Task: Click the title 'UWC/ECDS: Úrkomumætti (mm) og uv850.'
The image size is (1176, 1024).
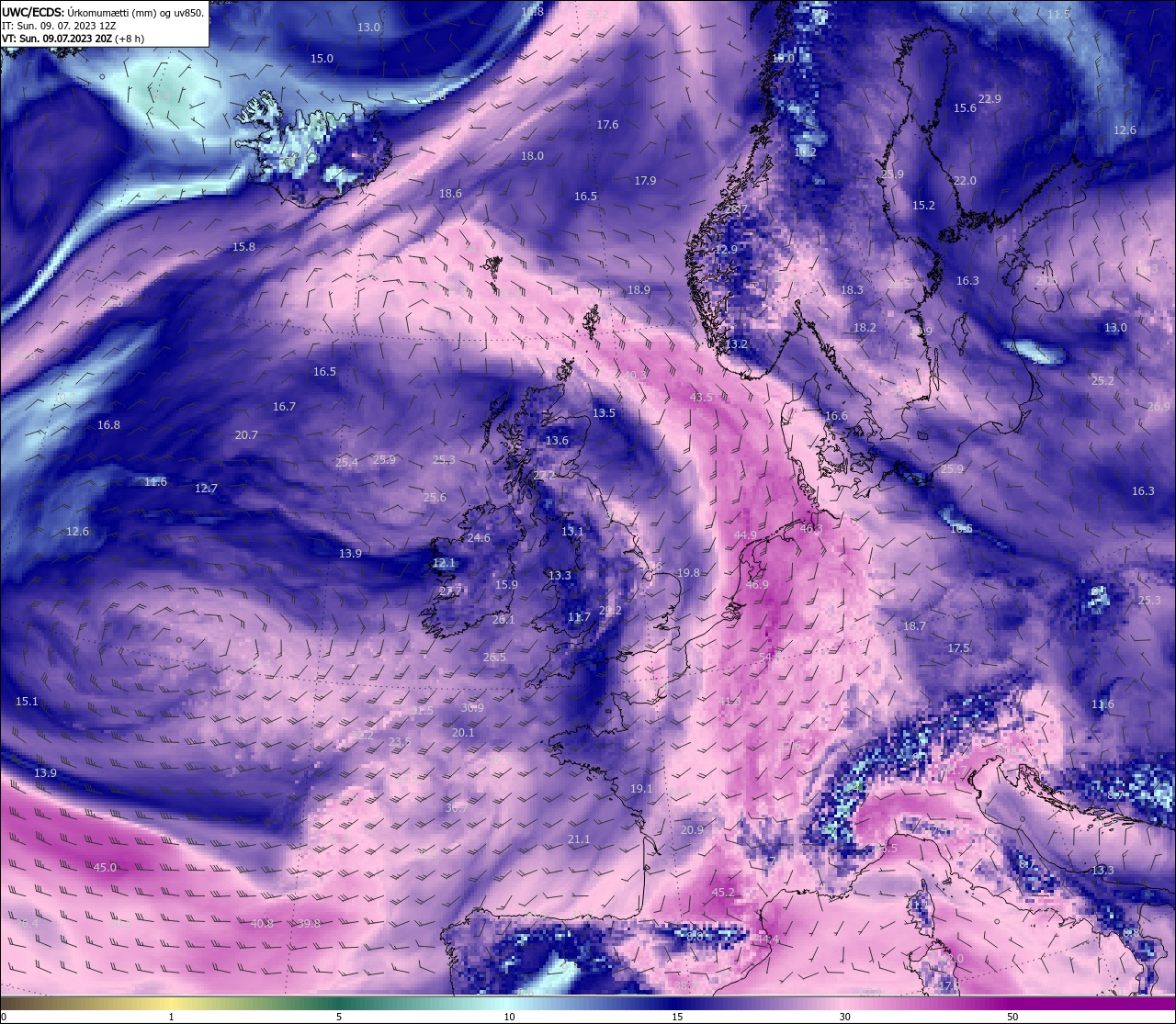Action: pyautogui.click(x=103, y=13)
